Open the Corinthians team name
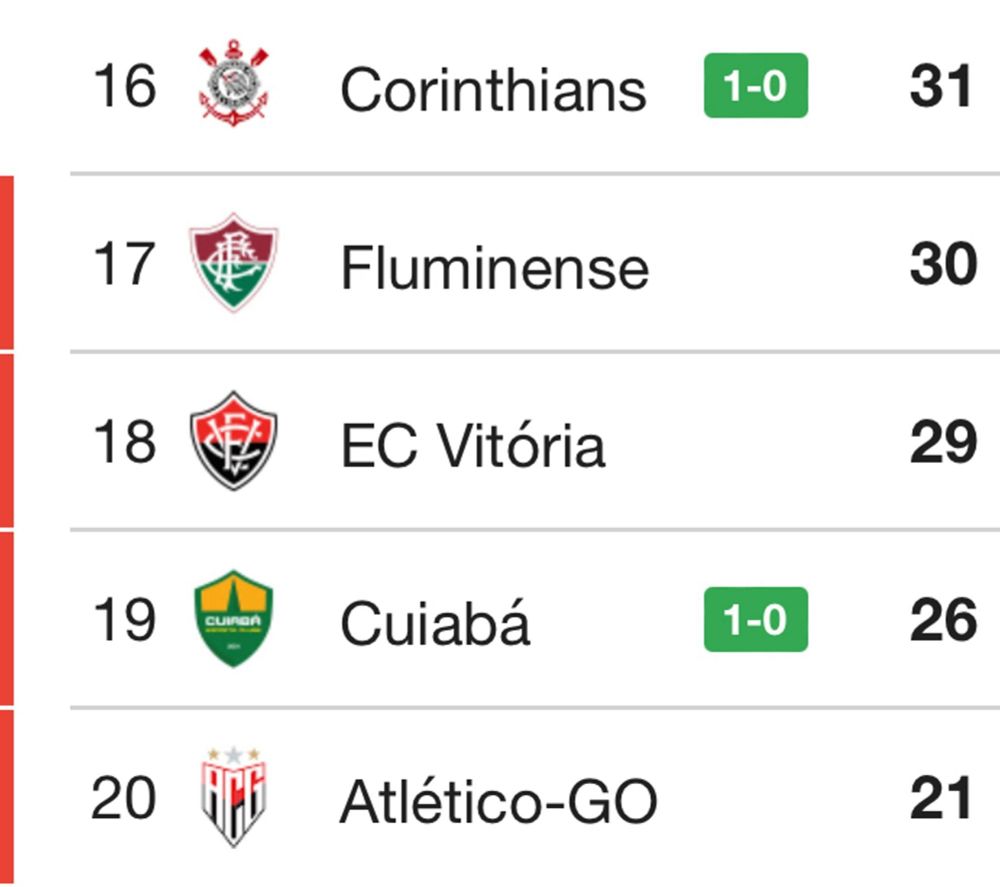The width and height of the screenshot is (1000, 887). pos(494,89)
